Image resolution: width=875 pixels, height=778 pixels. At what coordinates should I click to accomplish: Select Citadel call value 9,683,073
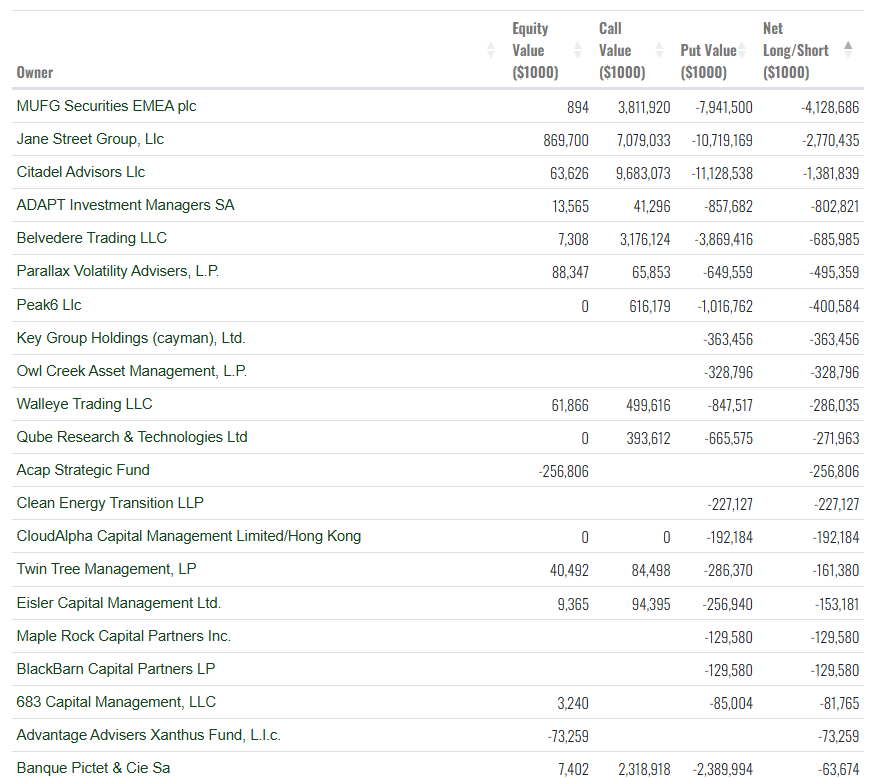[x=643, y=173]
